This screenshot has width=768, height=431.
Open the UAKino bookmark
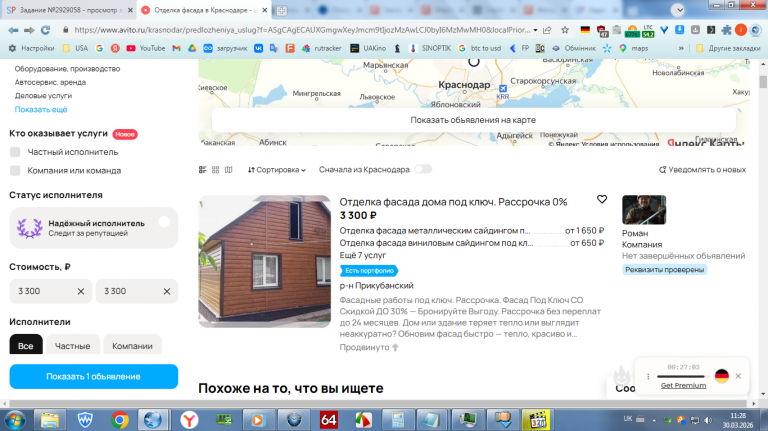tap(368, 48)
